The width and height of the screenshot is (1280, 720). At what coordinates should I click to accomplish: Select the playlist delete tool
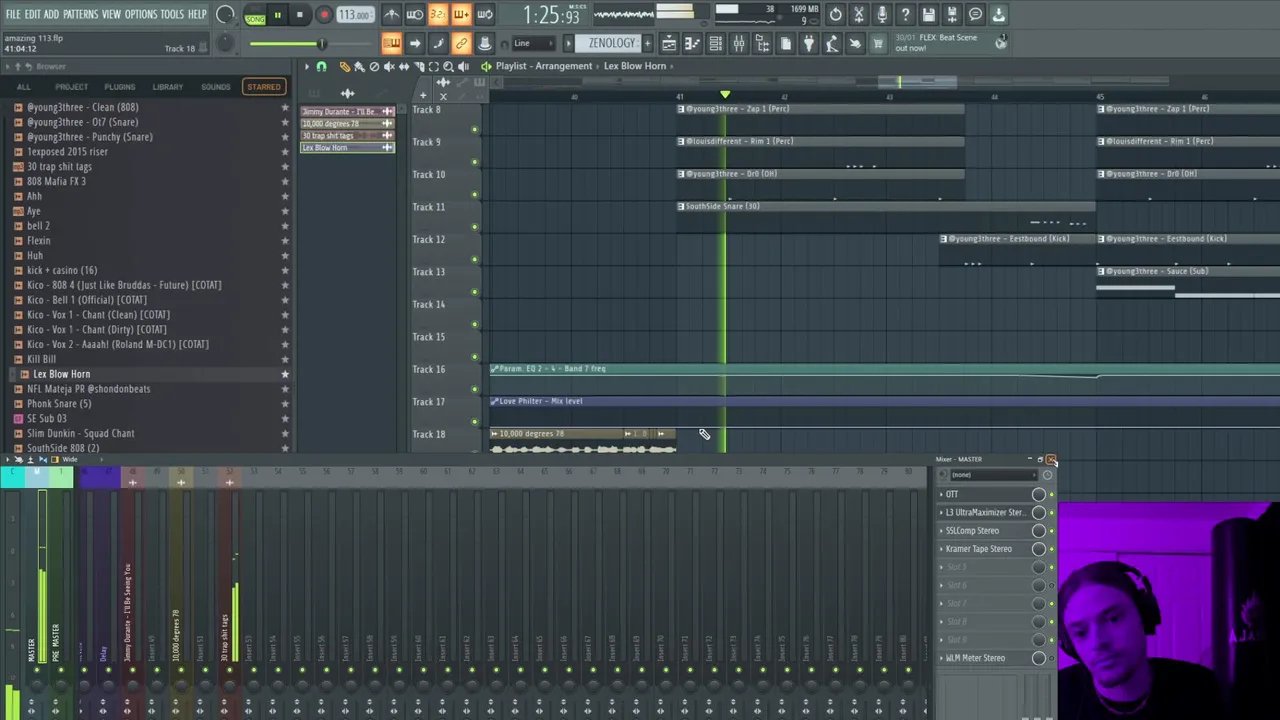[x=374, y=66]
